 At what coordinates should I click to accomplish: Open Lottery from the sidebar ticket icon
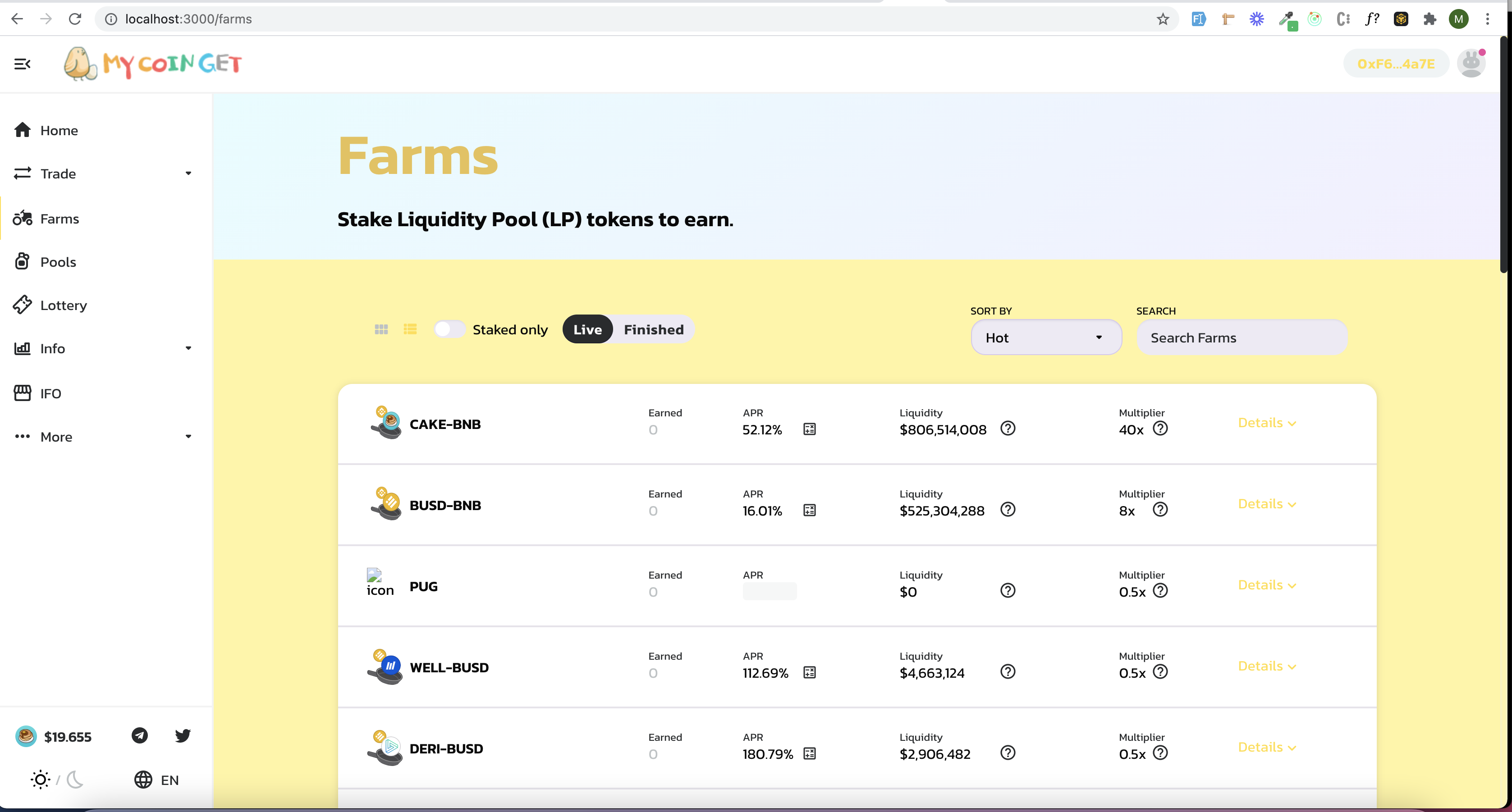coord(22,305)
